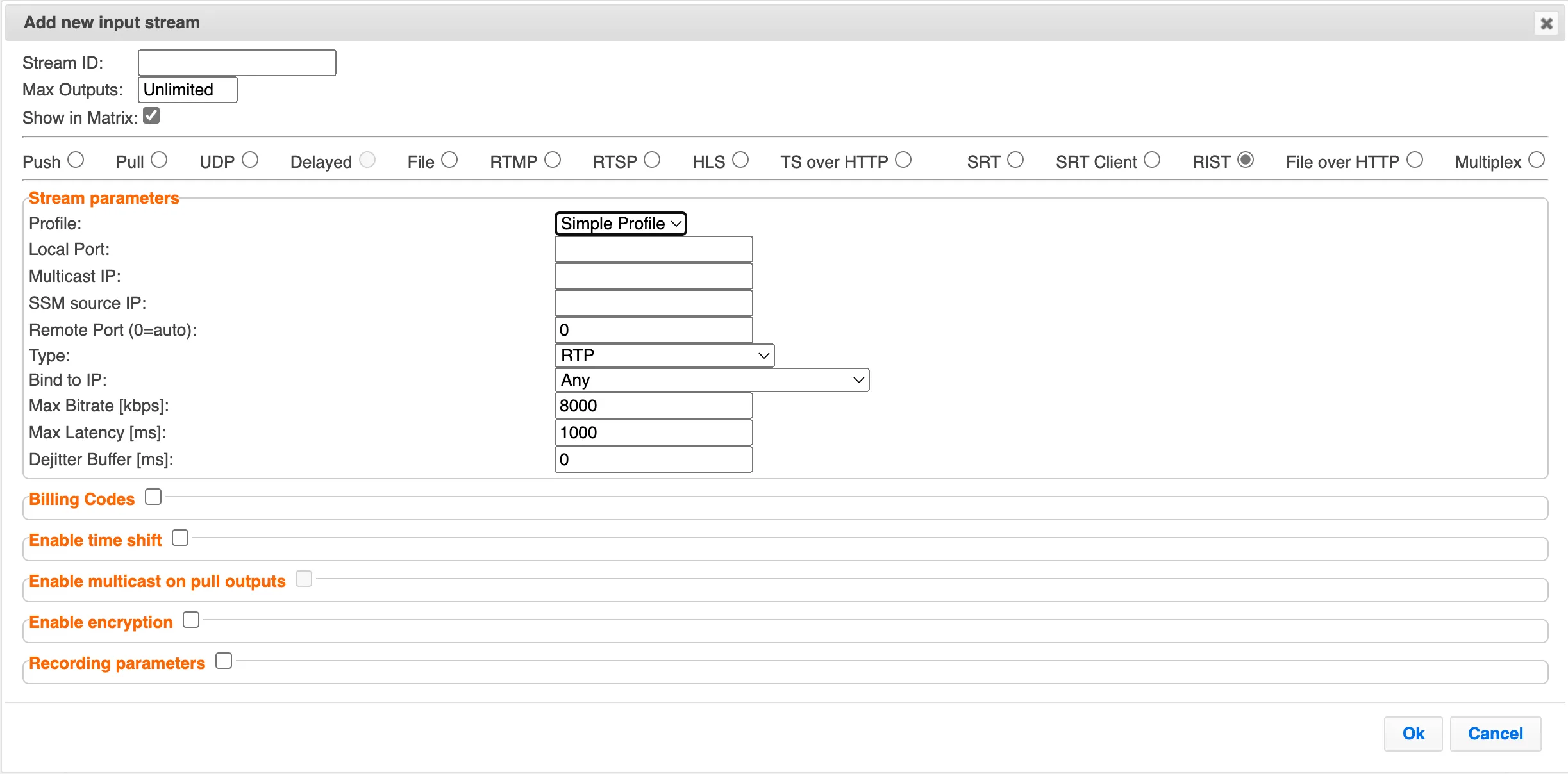1568x774 pixels.
Task: Select the Pull input type
Action: pyautogui.click(x=159, y=160)
